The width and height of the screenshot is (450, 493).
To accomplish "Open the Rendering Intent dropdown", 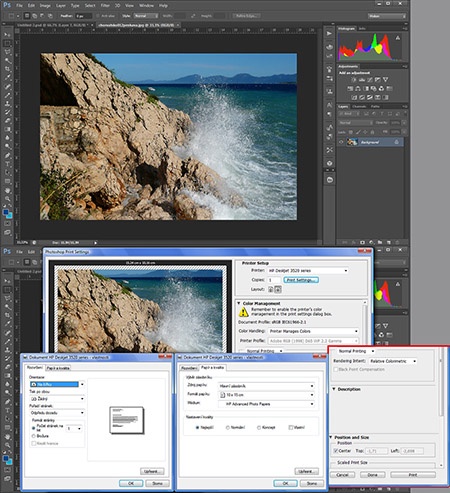I will click(x=393, y=361).
